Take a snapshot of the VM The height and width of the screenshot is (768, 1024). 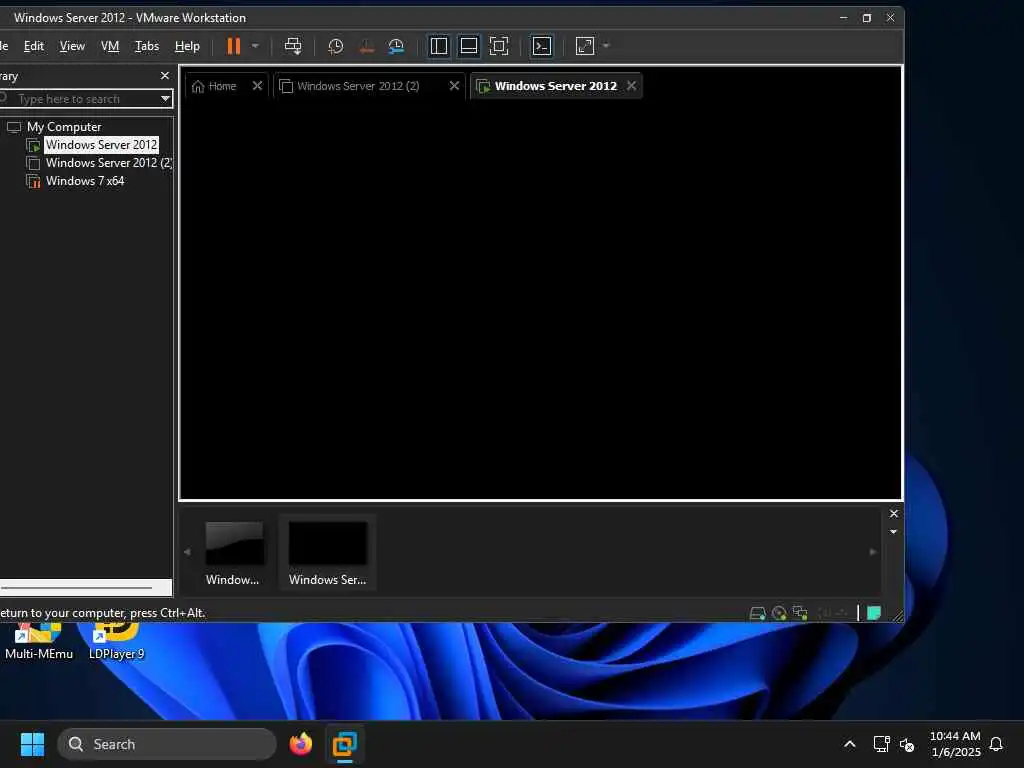click(x=336, y=46)
